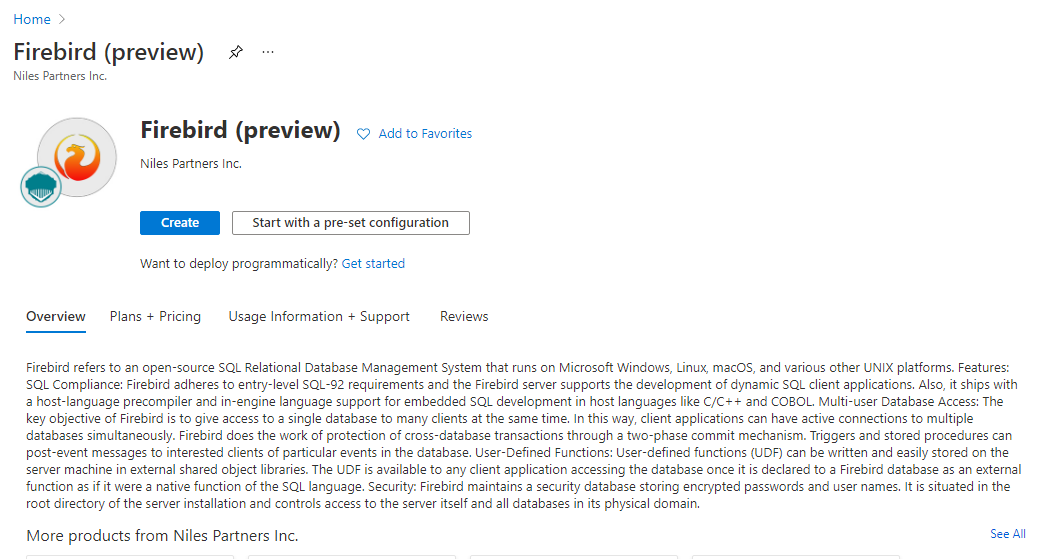The width and height of the screenshot is (1043, 559).
Task: Click the More products from Niles Partners heading
Action: (162, 536)
